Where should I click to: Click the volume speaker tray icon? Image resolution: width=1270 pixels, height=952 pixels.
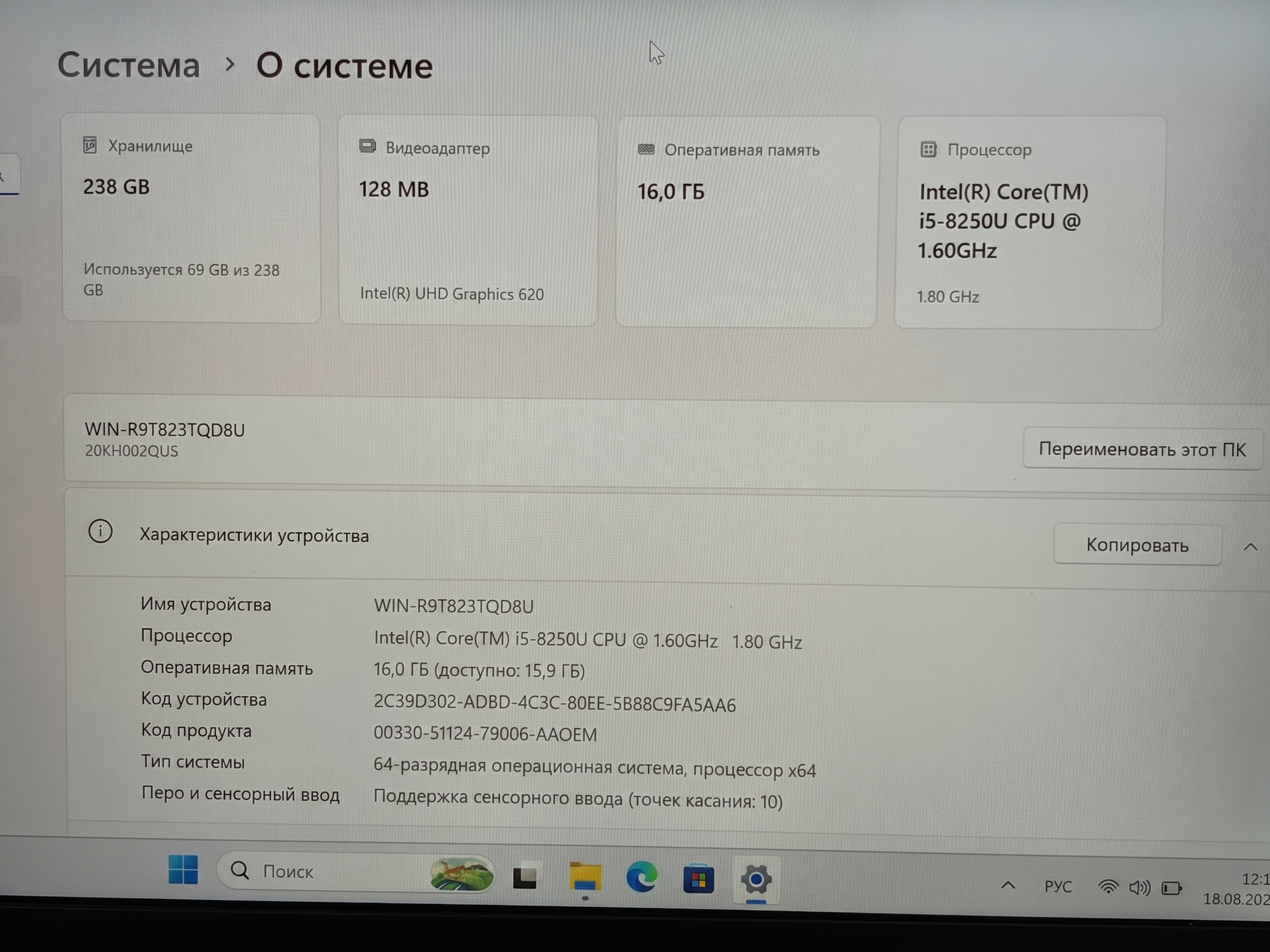click(1140, 888)
